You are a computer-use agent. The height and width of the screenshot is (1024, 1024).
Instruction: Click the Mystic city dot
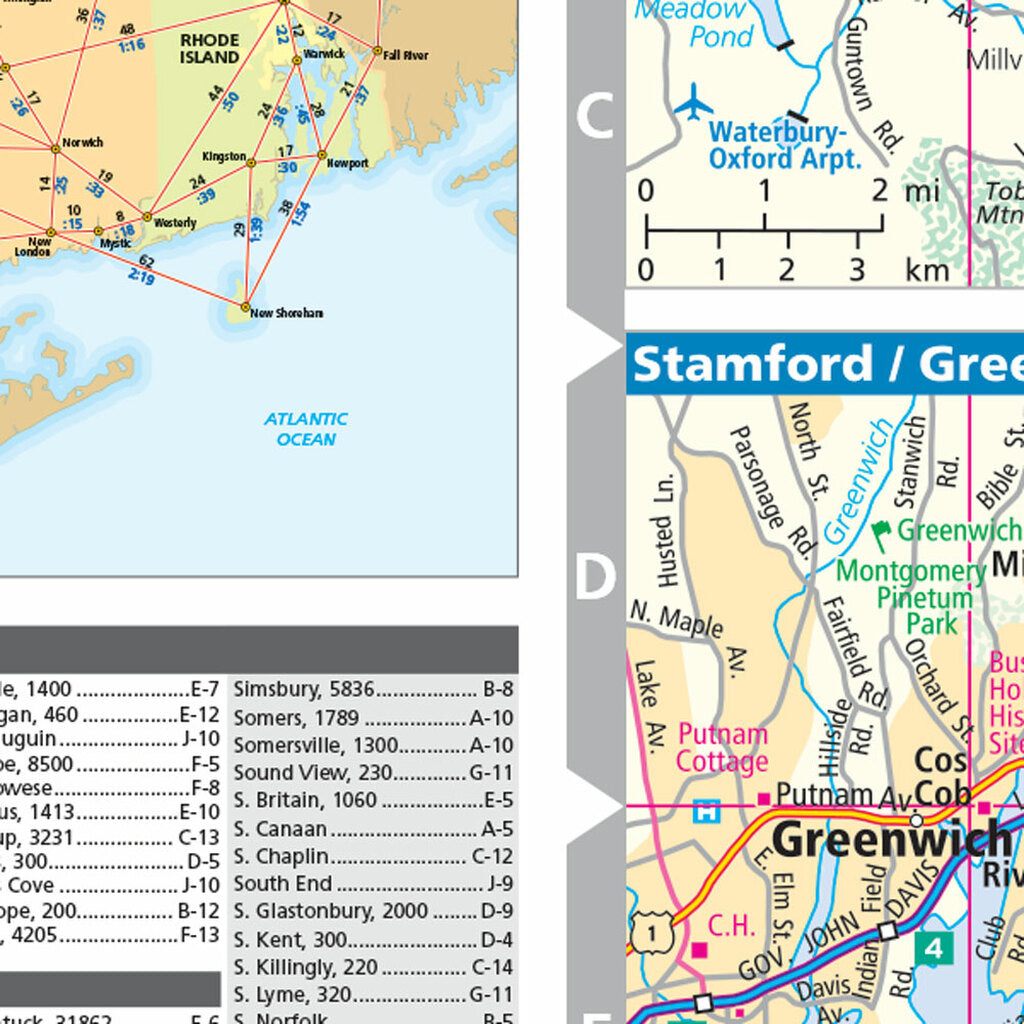[98, 231]
